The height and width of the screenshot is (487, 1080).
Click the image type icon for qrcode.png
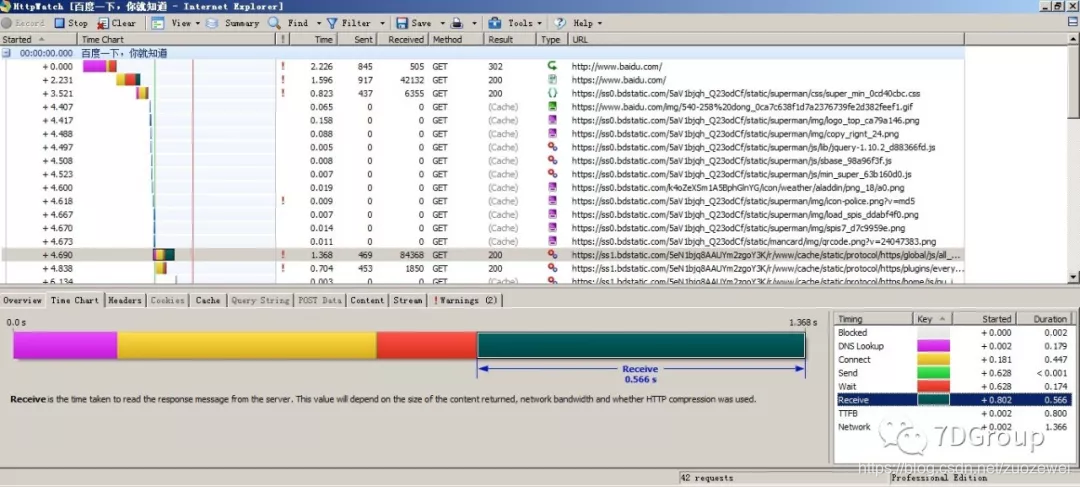(x=552, y=241)
